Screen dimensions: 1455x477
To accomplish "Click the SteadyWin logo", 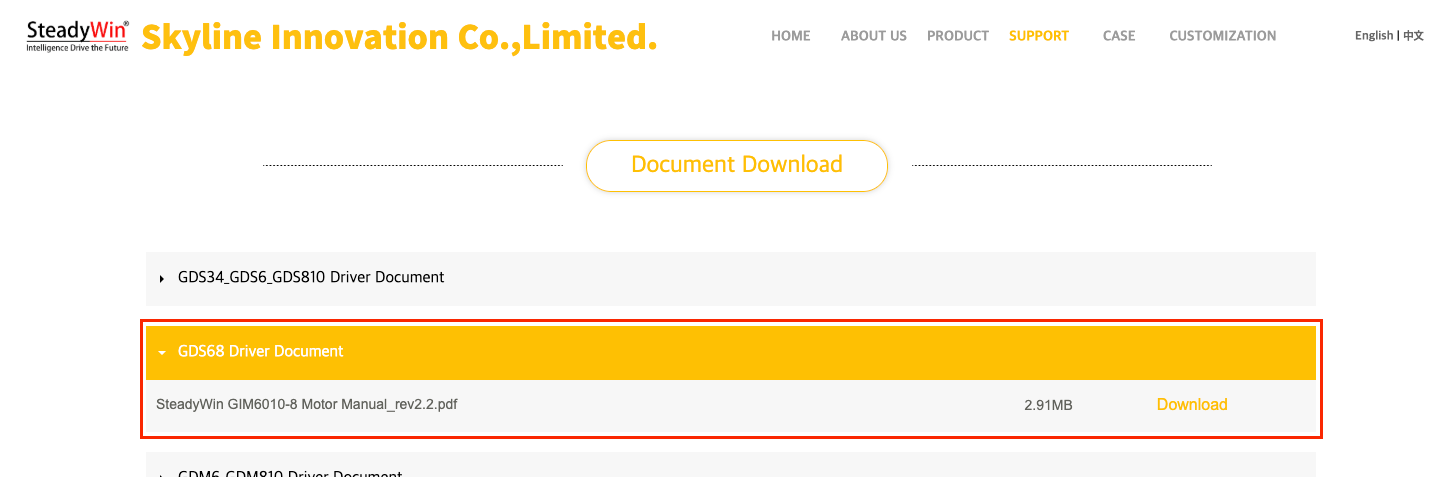I will [x=77, y=35].
